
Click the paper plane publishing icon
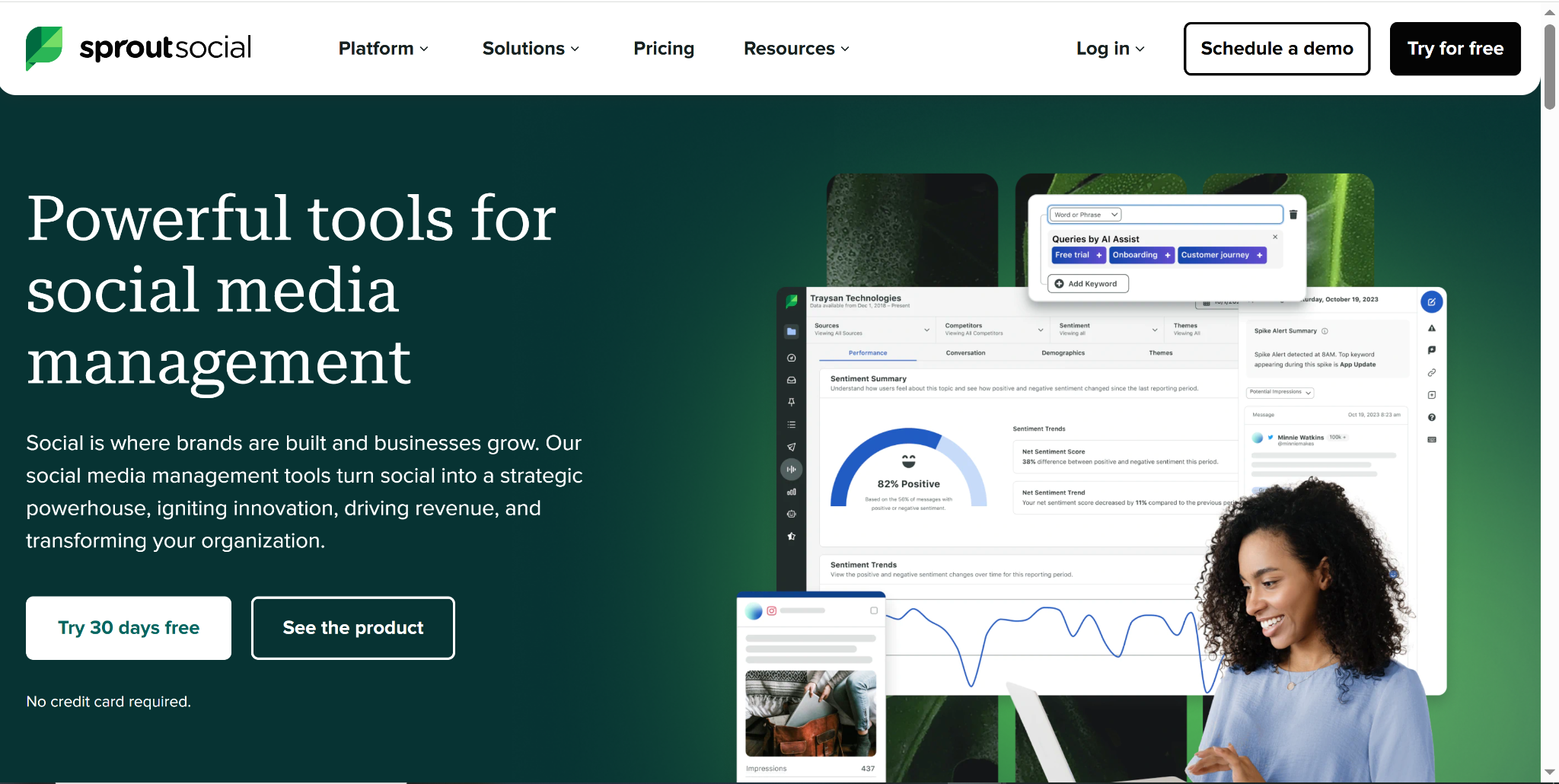[792, 447]
